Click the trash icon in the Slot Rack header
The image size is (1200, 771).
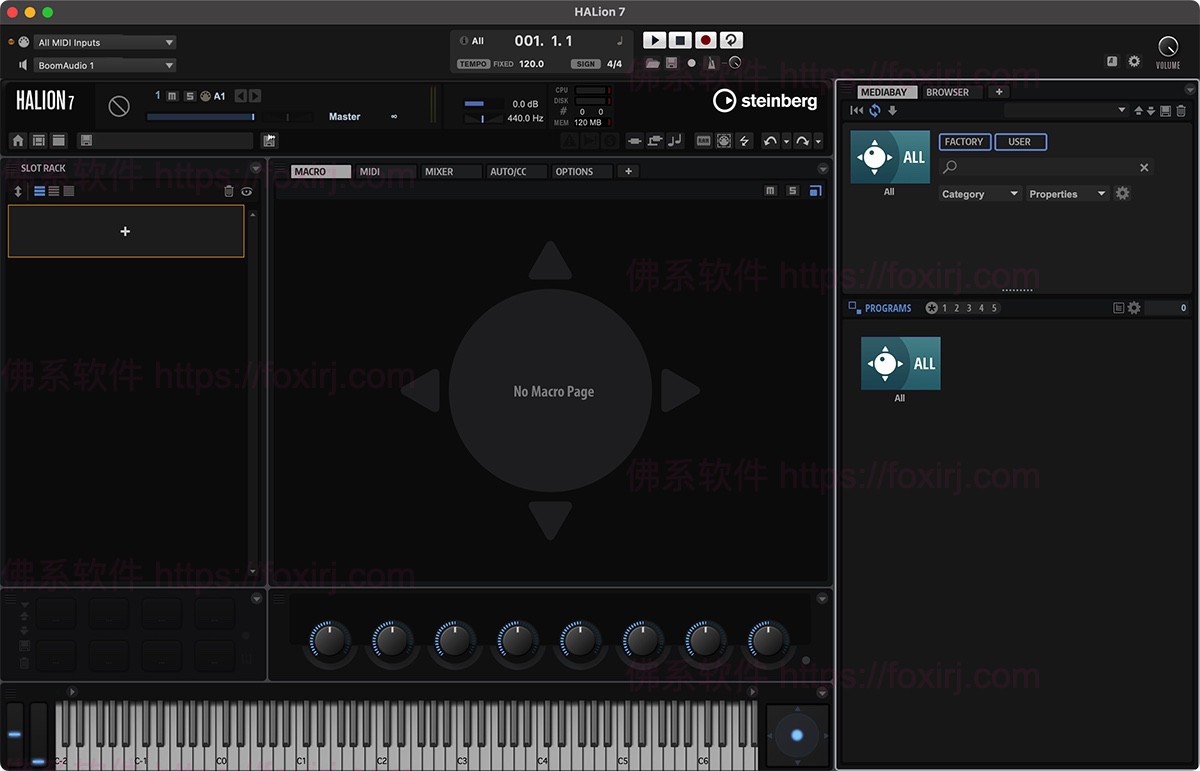click(x=229, y=191)
